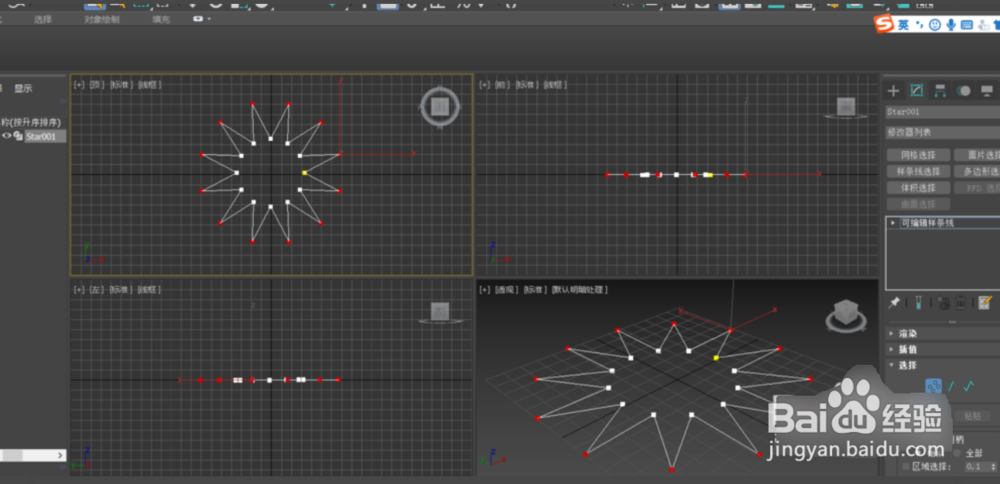
Task: Click the 可编辑样条线 text in modifier stack
Action: [927, 223]
